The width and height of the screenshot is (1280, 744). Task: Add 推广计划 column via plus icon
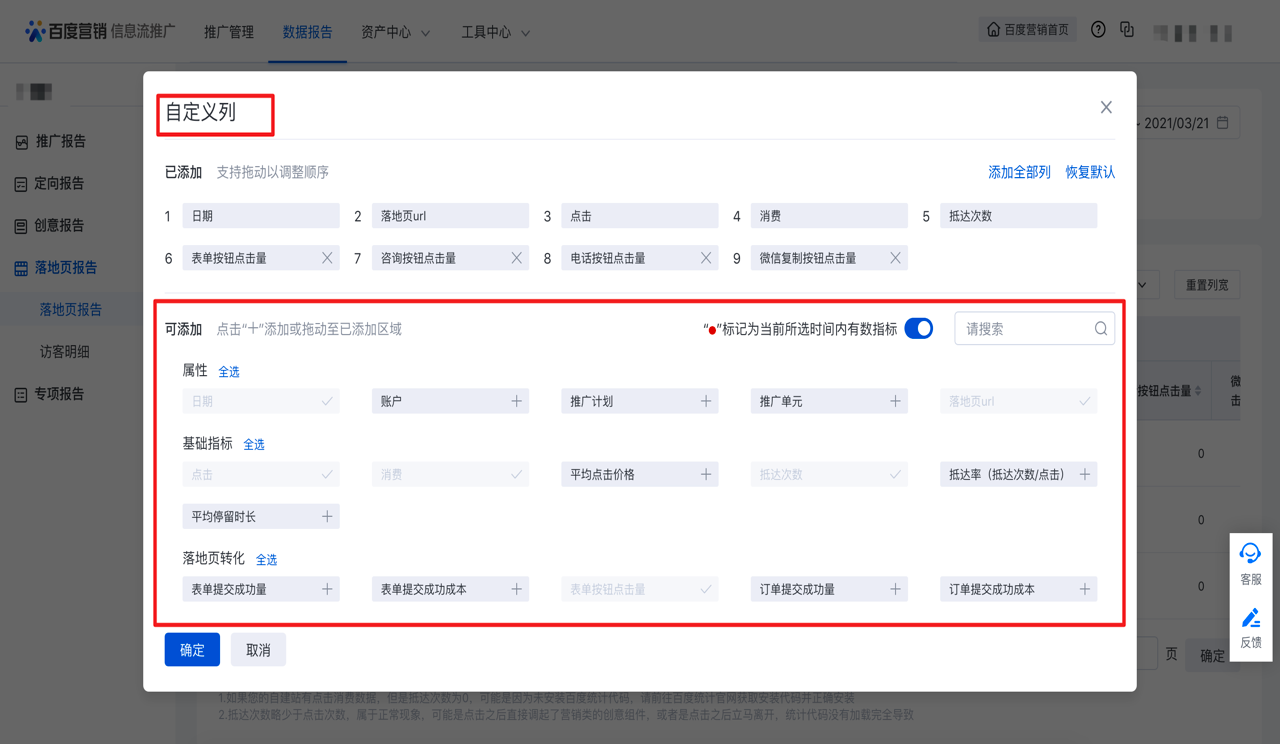(705, 401)
